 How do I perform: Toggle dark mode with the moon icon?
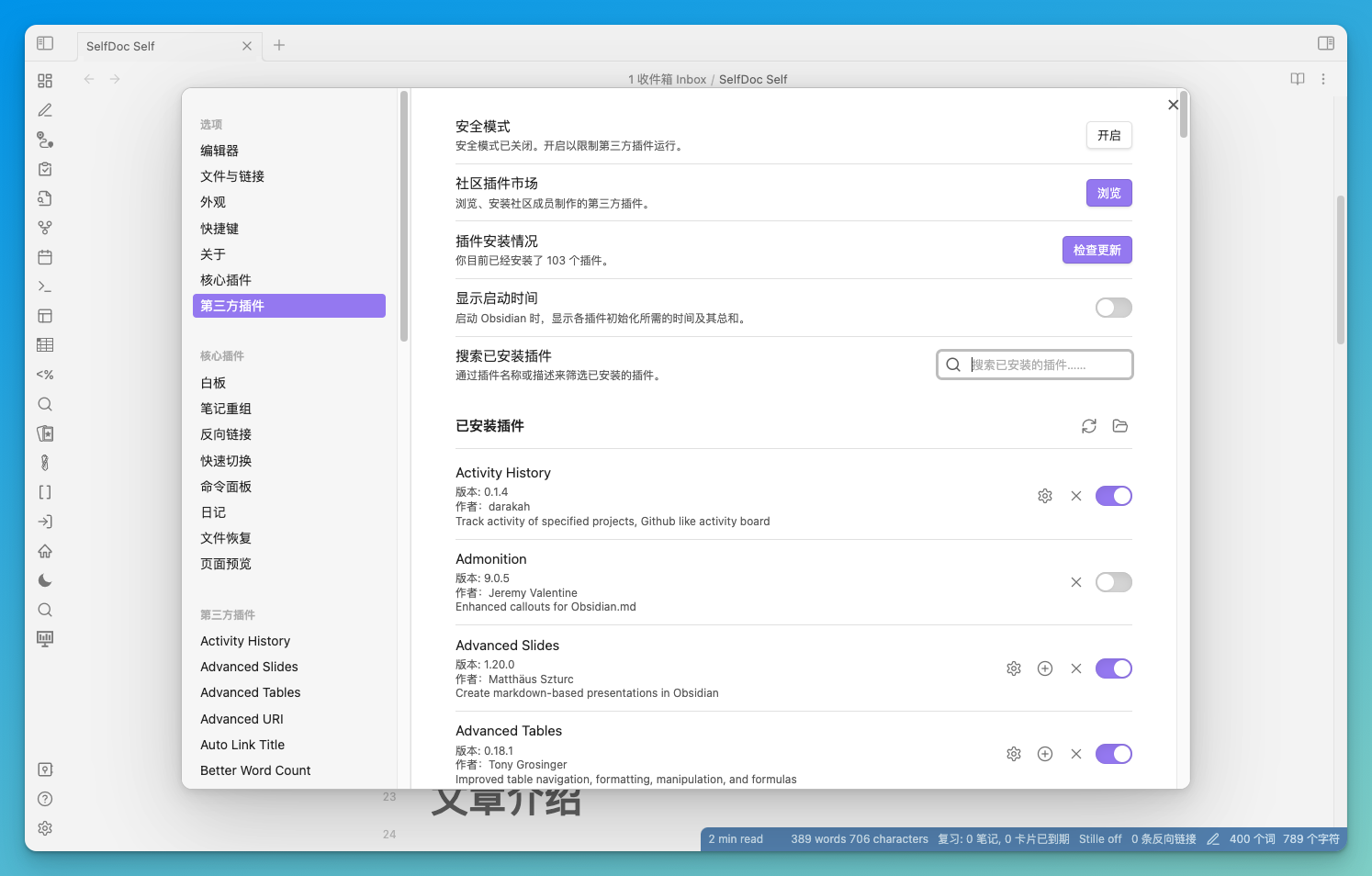point(44,580)
